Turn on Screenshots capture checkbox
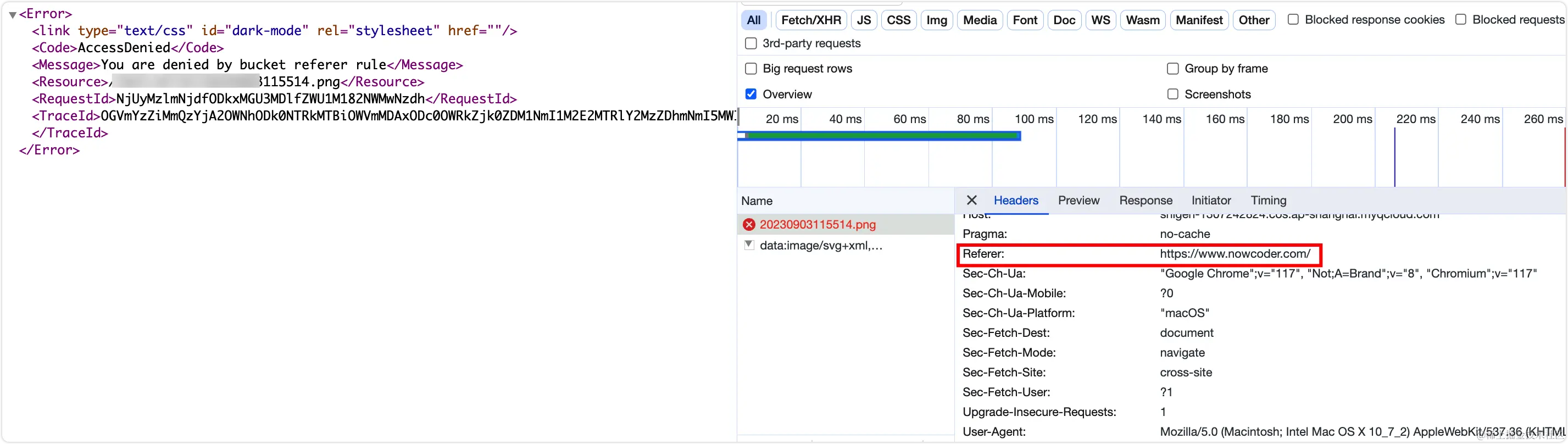This screenshot has width=1568, height=444. (1173, 95)
